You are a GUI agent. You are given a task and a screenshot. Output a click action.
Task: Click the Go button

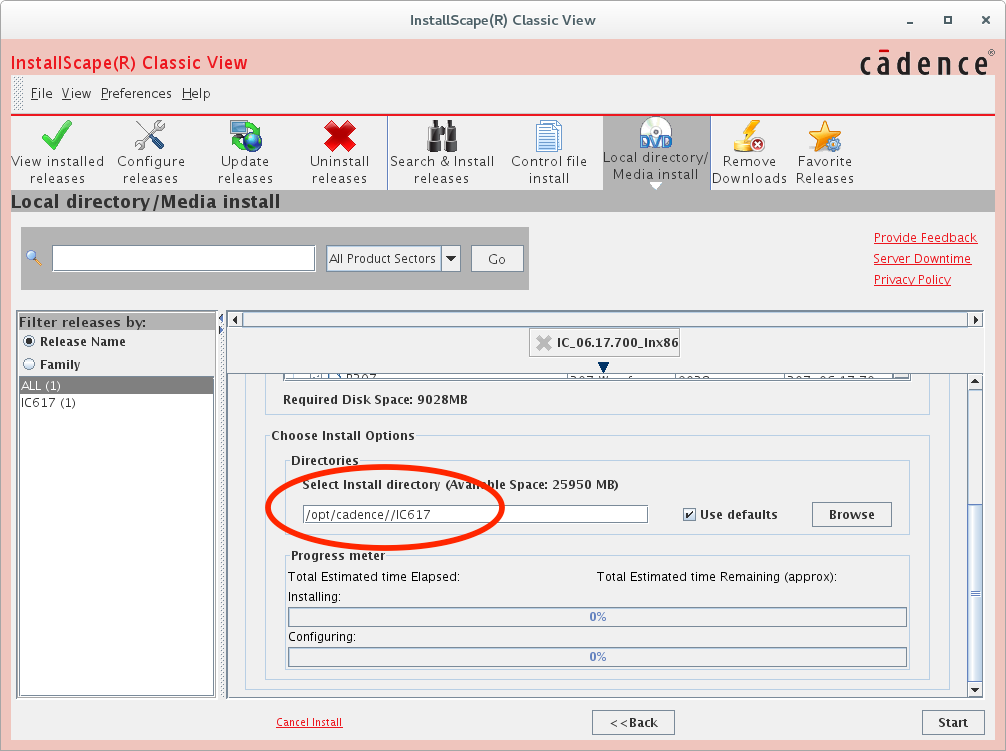[497, 259]
